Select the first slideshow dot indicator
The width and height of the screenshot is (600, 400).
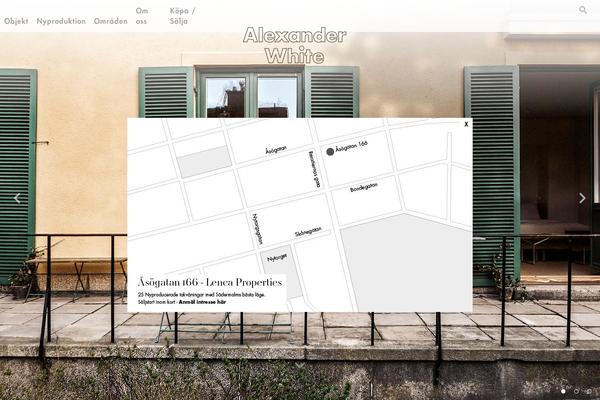[x=563, y=391]
